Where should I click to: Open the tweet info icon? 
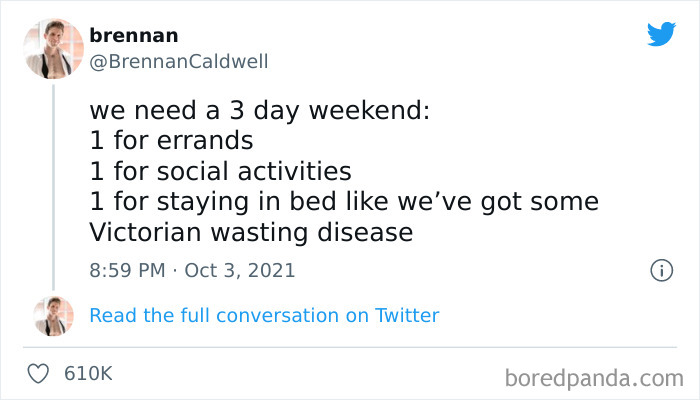tap(660, 270)
